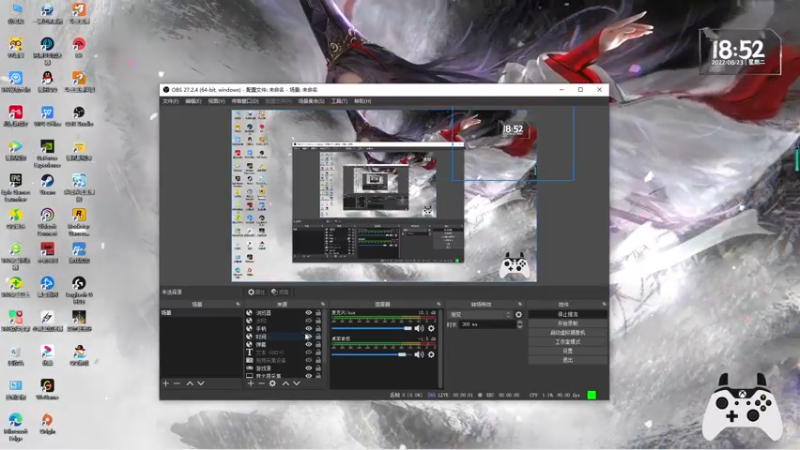This screenshot has height=450, width=800.
Task: Open the WeGame desktop icon
Action: [x=47, y=389]
